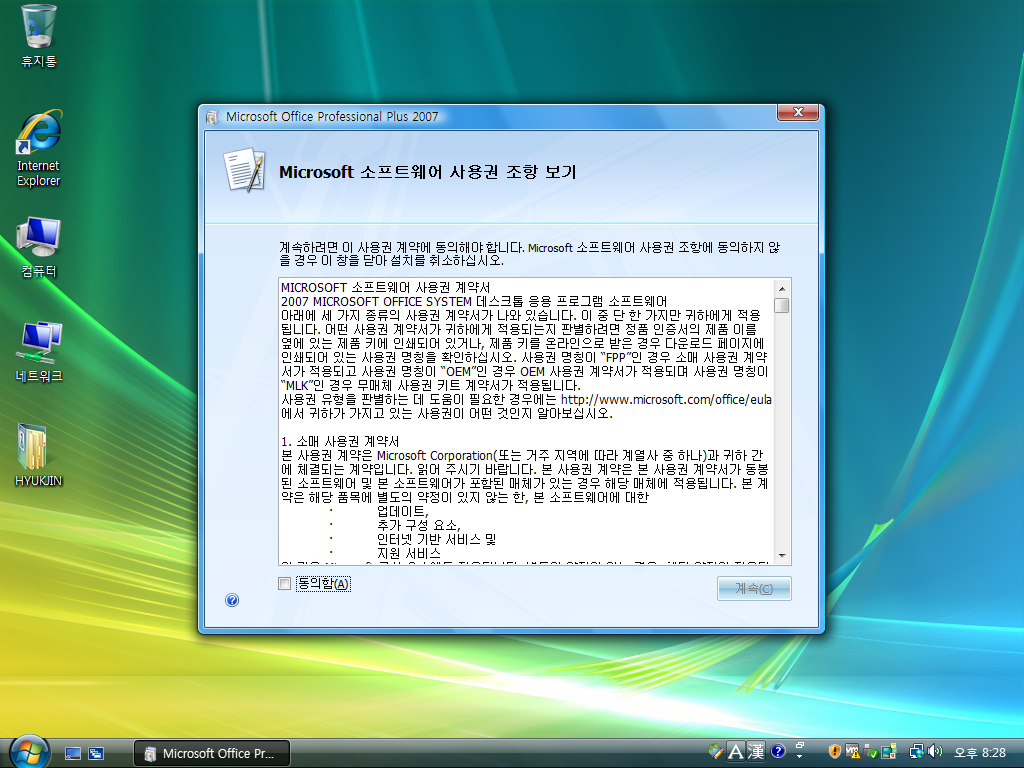1024x768 pixels.
Task: Toggle the IME 'A' input mode icon
Action: coord(736,752)
